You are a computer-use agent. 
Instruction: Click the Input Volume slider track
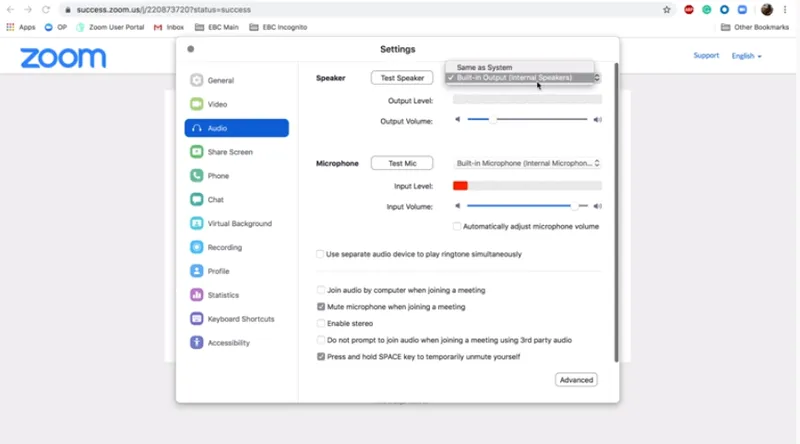527,206
